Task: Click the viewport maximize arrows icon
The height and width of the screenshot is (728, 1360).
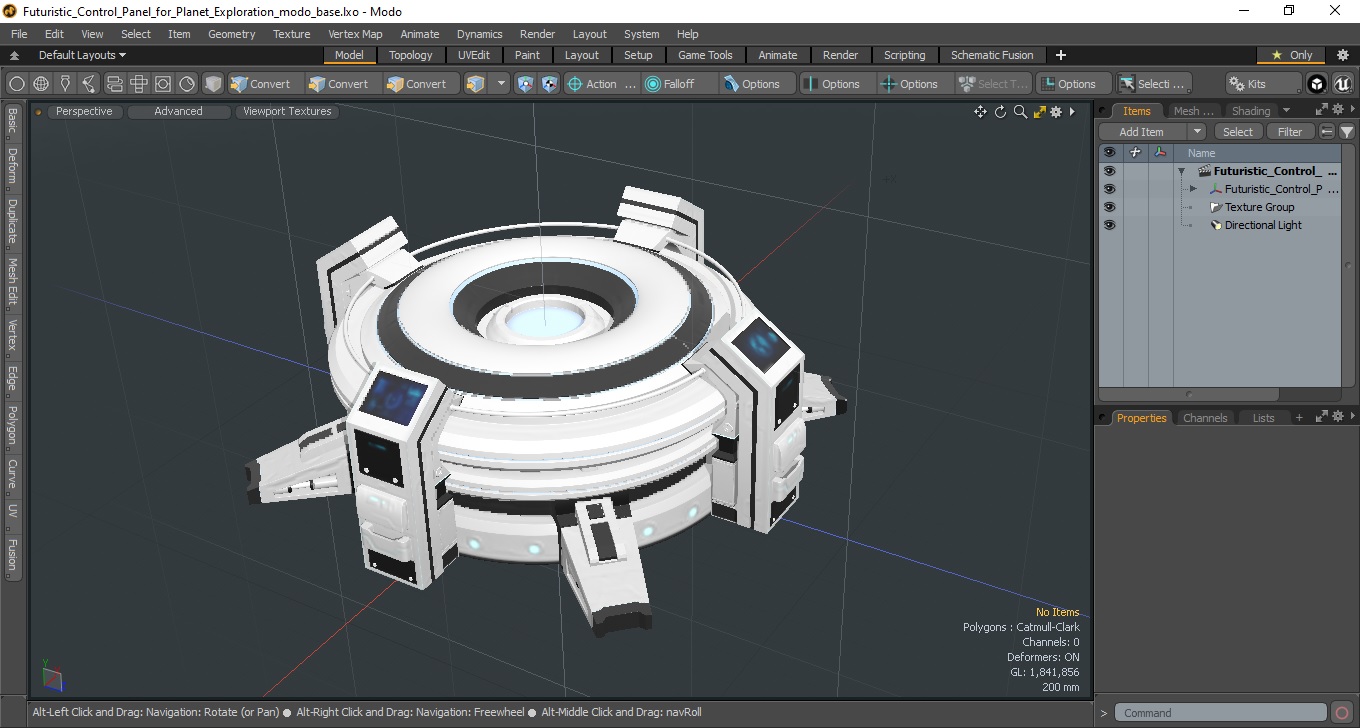Action: (x=1040, y=112)
